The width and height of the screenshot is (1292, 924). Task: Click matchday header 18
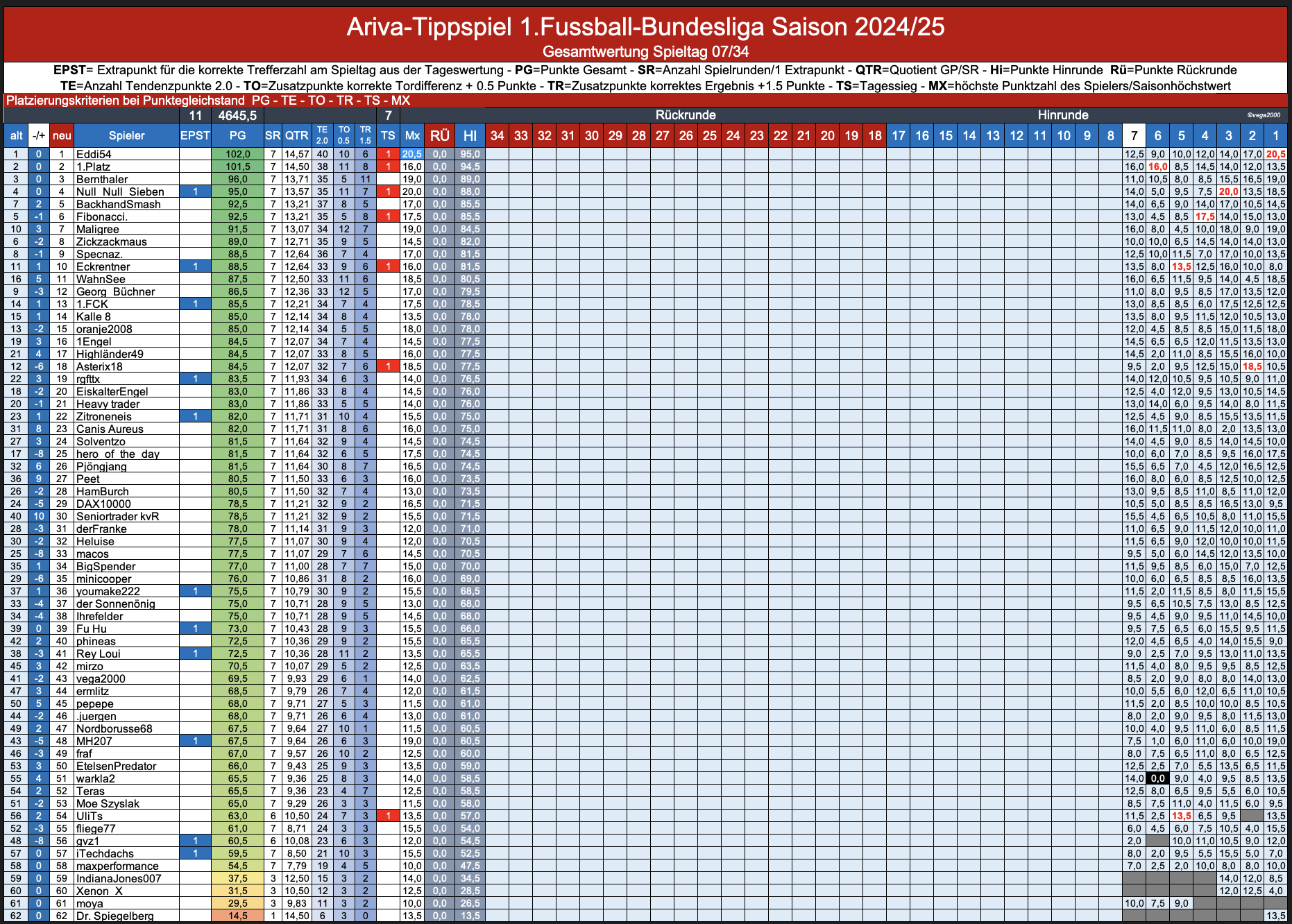(x=875, y=135)
